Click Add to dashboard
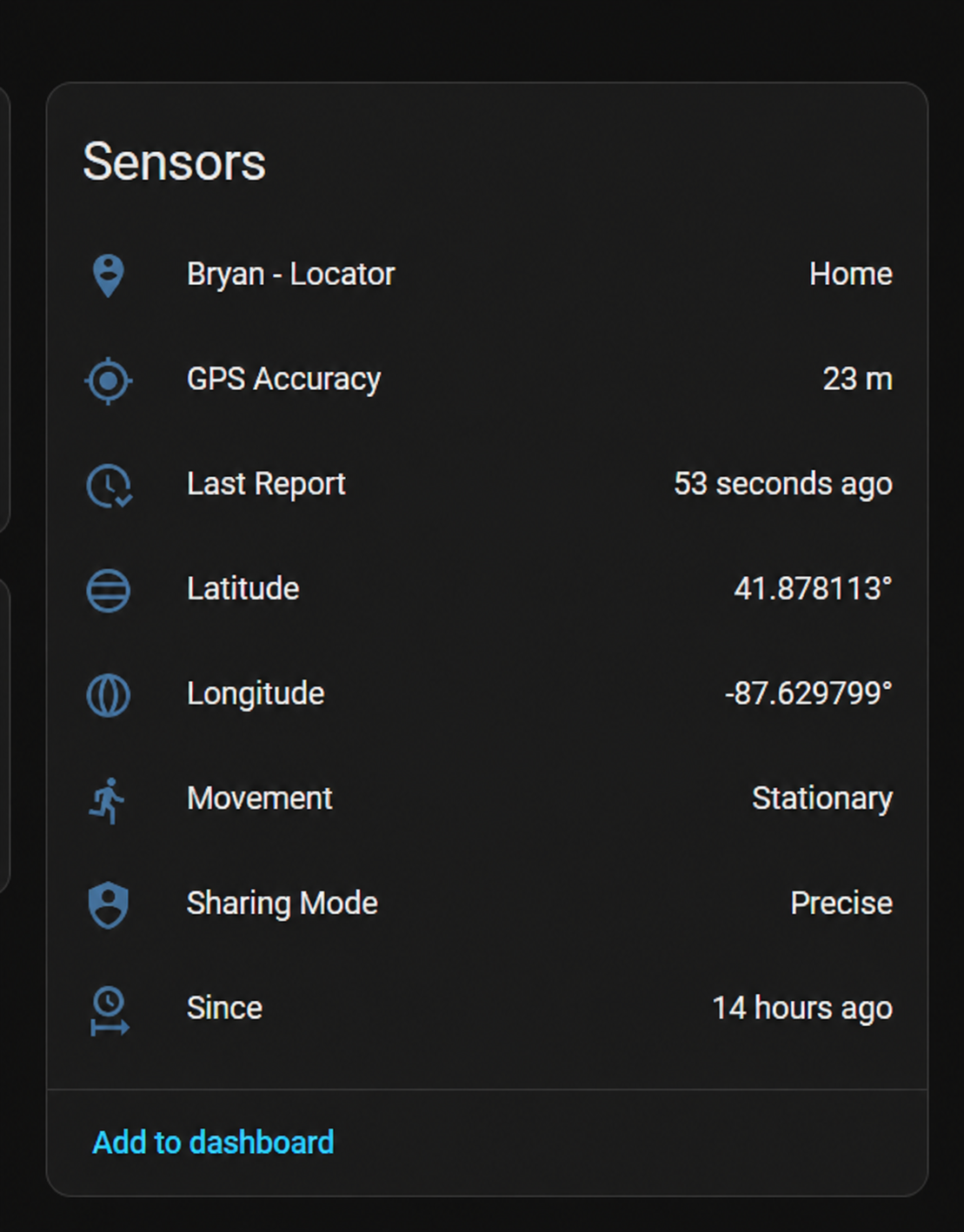Screen dimensions: 964x1232 (x=213, y=1143)
